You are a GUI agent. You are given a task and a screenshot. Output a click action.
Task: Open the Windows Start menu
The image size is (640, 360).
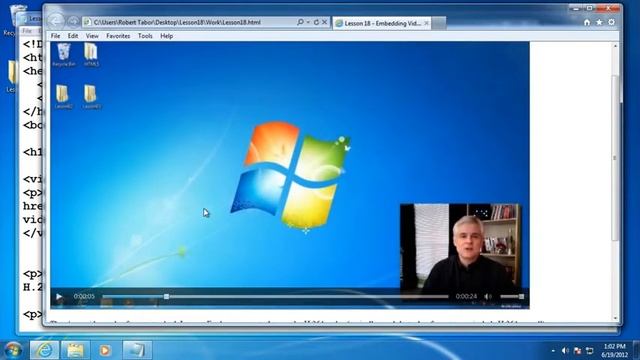tap(13, 350)
